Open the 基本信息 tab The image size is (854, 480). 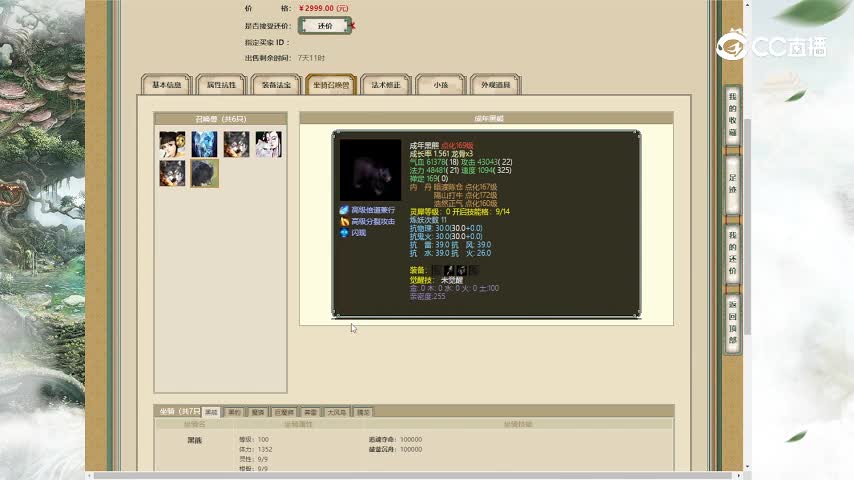(x=167, y=84)
